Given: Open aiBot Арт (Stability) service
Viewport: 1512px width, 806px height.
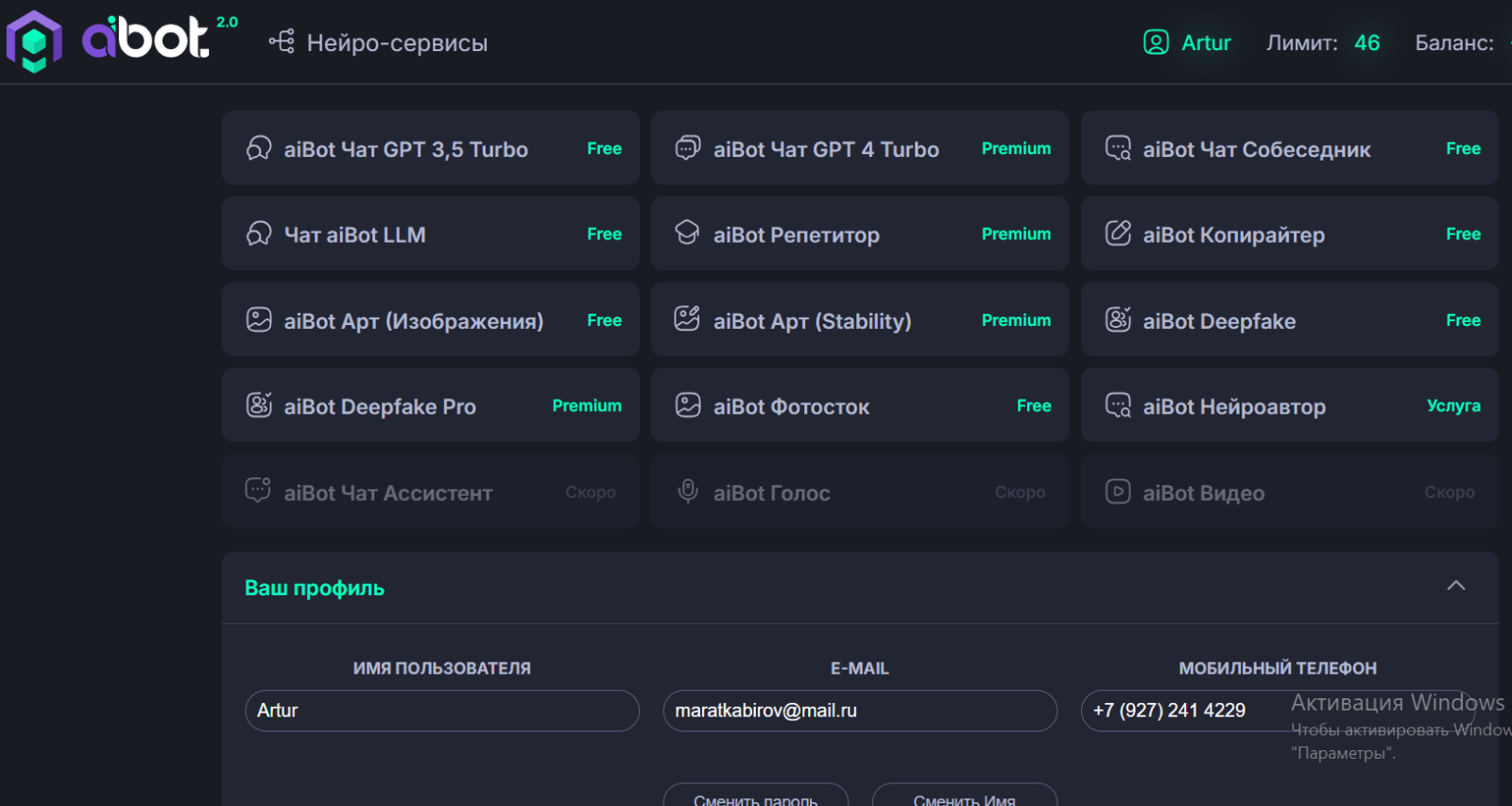Looking at the screenshot, I should pyautogui.click(x=860, y=319).
